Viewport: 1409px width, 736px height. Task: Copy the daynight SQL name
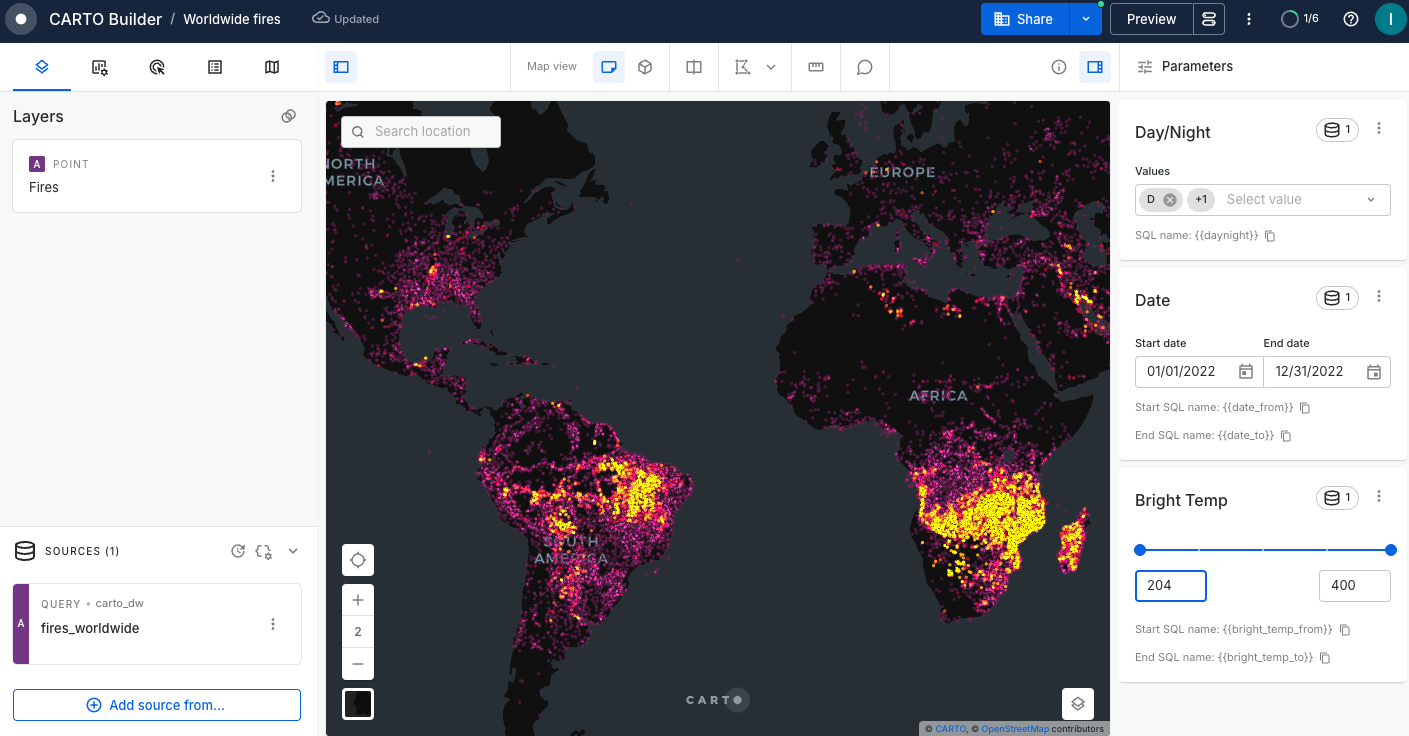point(1270,236)
